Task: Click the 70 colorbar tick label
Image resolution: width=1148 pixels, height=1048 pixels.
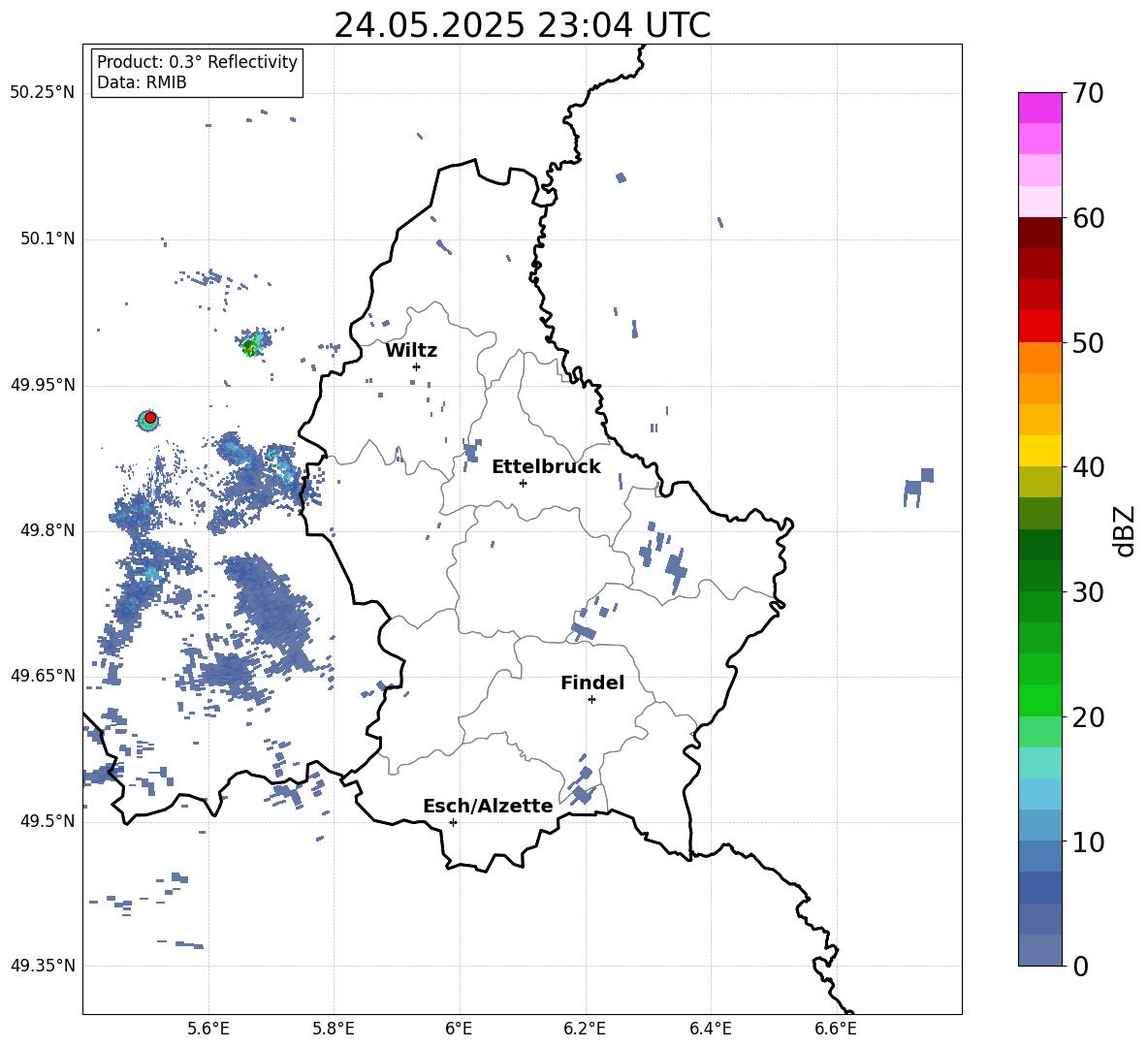Action: [x=1088, y=94]
